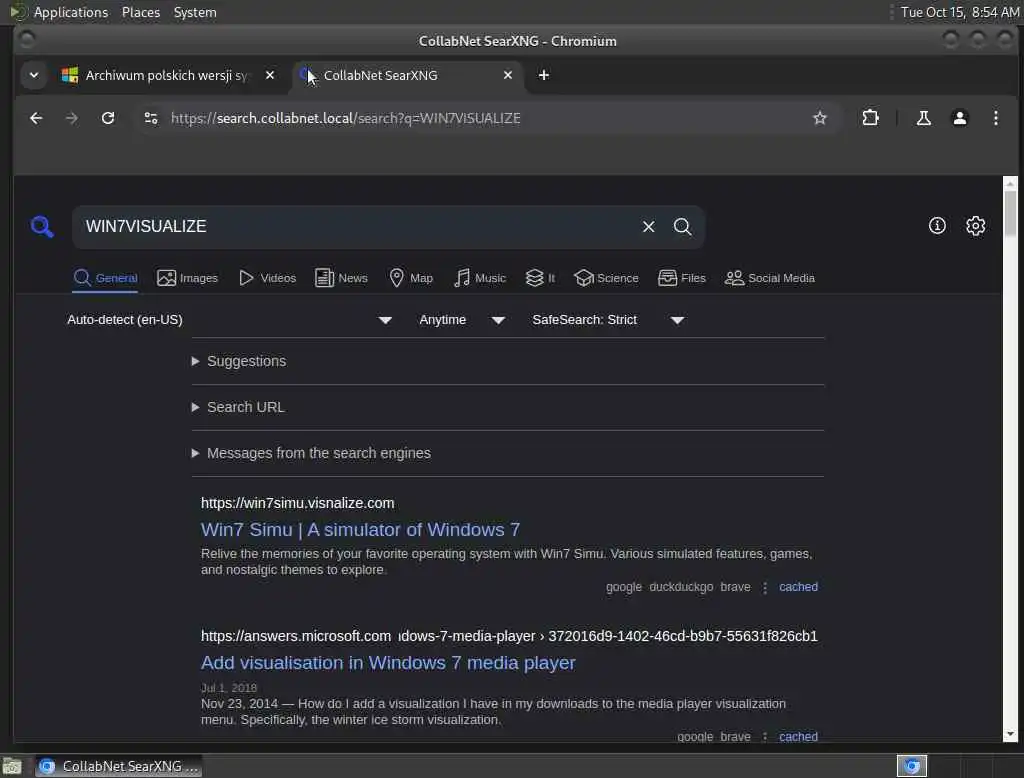Click the scrollbar up arrow
Image resolution: width=1024 pixels, height=778 pixels.
1010,184
